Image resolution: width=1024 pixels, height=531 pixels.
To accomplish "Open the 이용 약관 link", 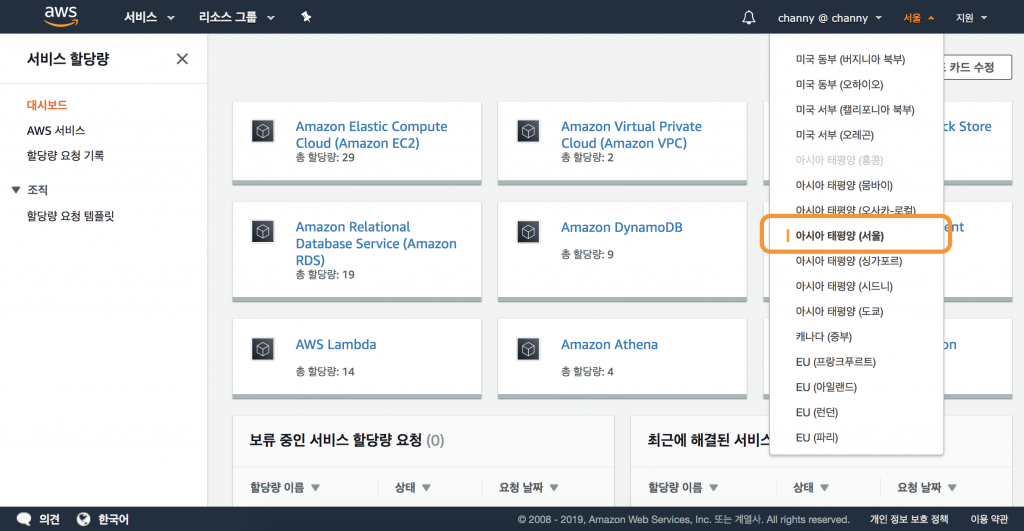I will click(989, 519).
